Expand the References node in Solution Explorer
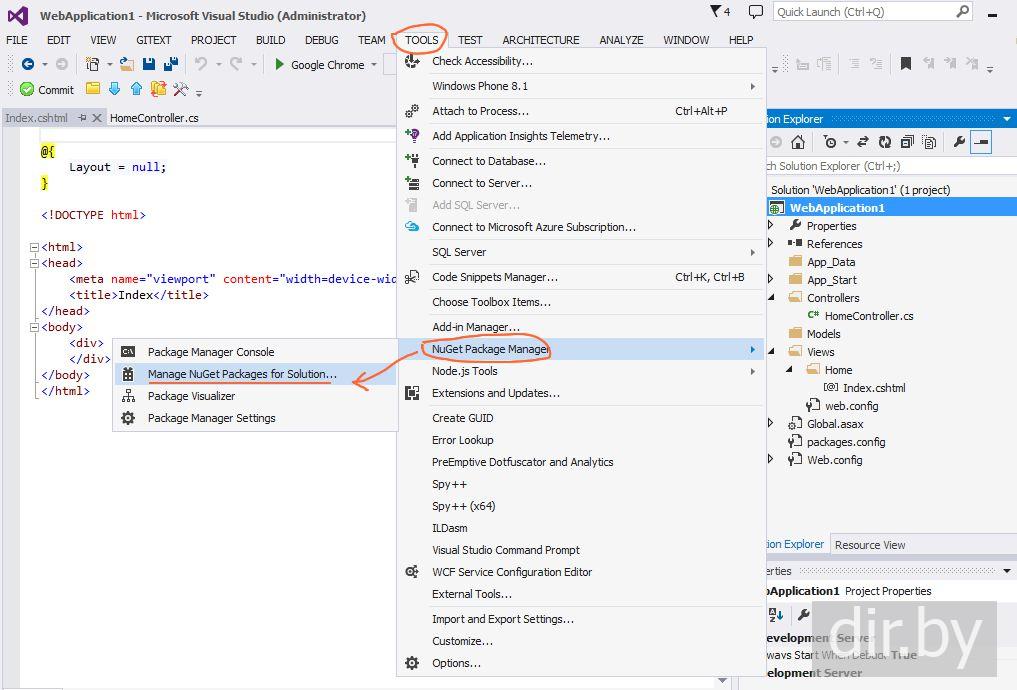Image resolution: width=1017 pixels, height=690 pixels. pyautogui.click(x=771, y=244)
